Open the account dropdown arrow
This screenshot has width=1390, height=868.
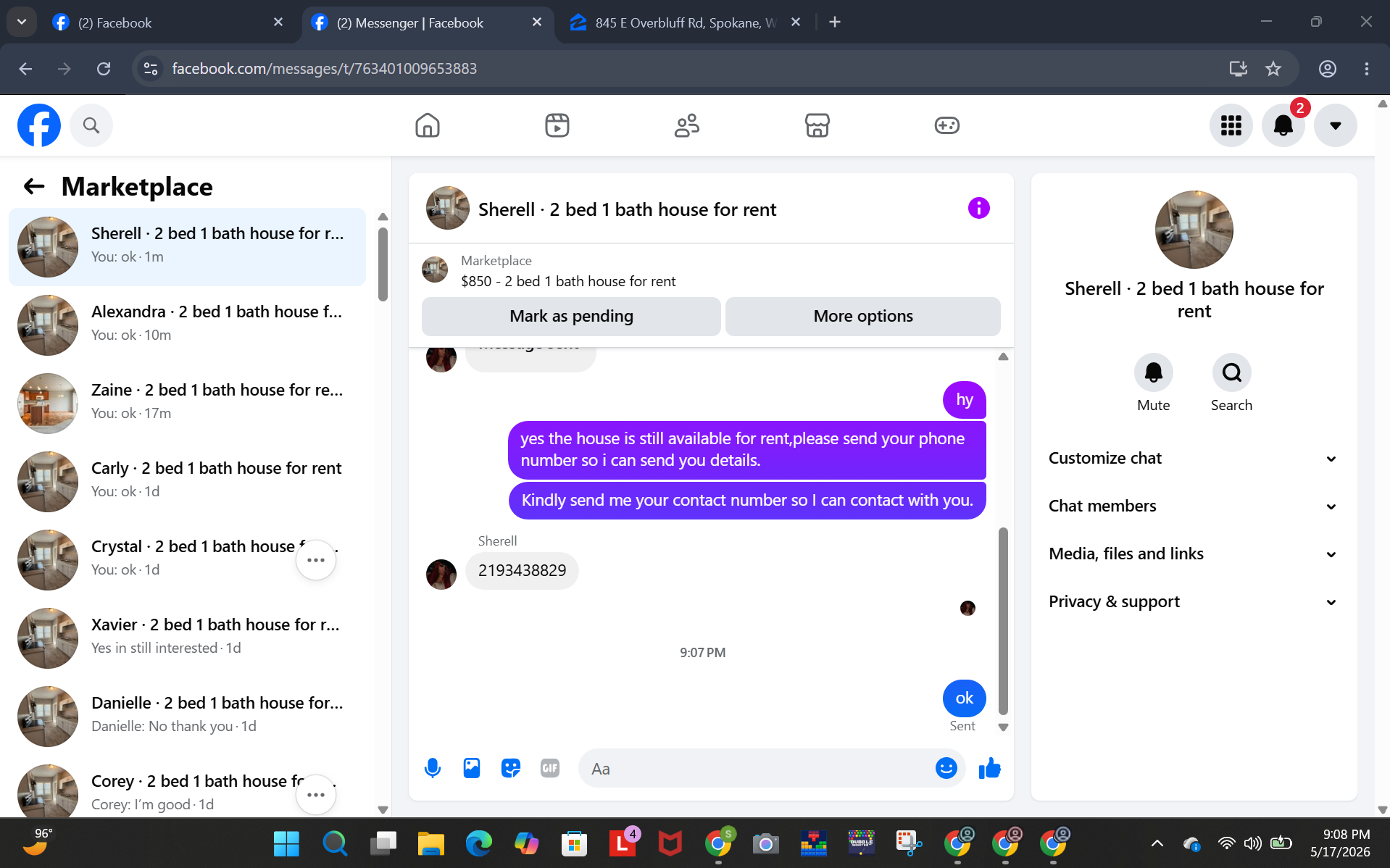pos(1336,125)
